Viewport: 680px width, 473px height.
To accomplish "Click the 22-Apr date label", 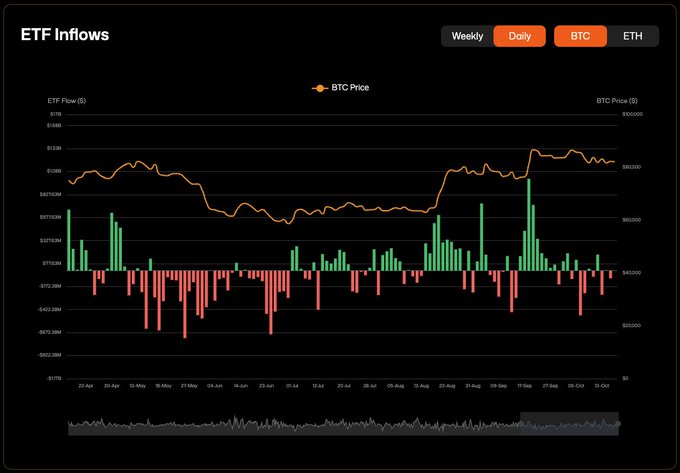I will point(86,386).
